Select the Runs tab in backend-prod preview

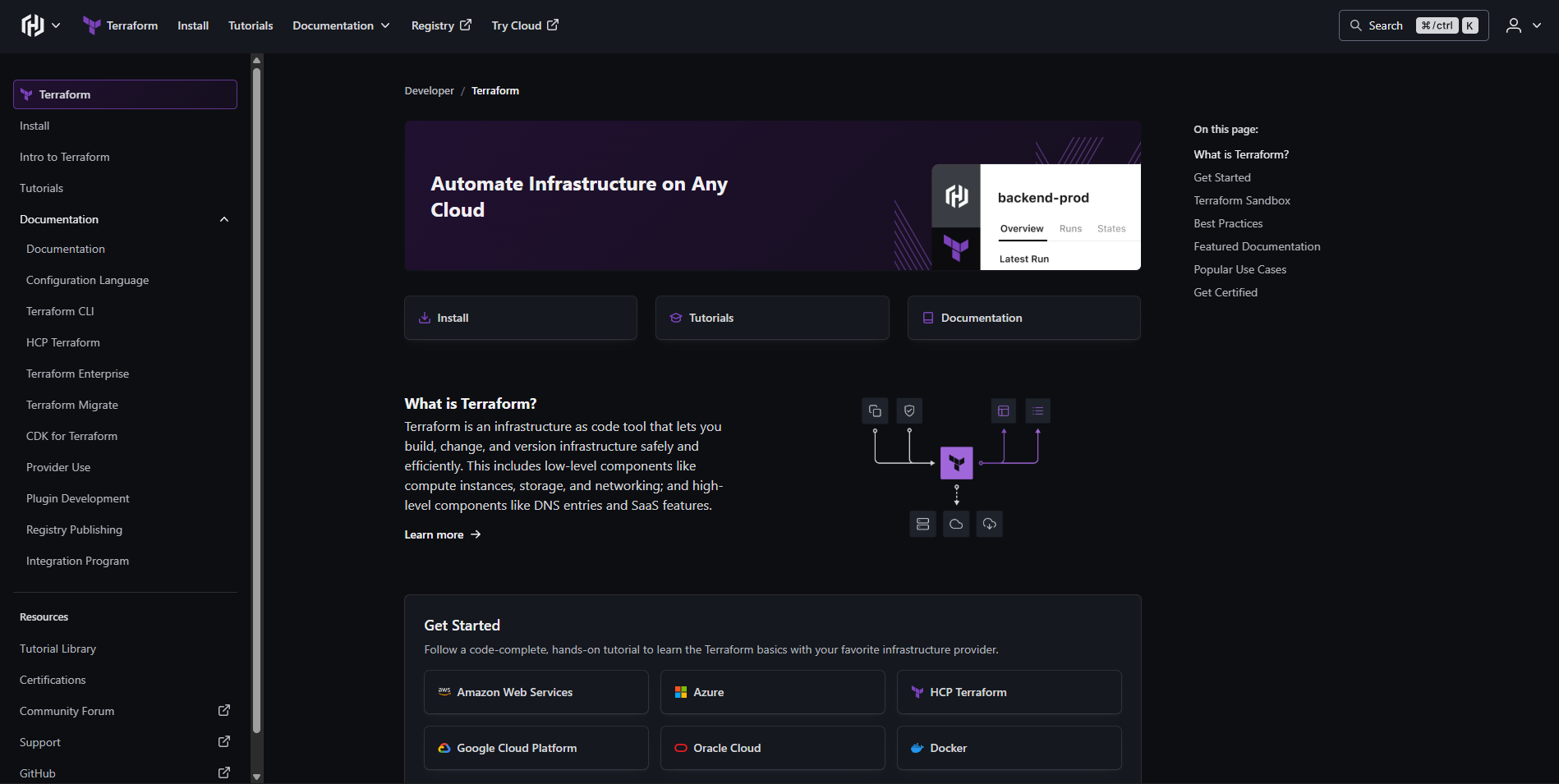tap(1070, 229)
